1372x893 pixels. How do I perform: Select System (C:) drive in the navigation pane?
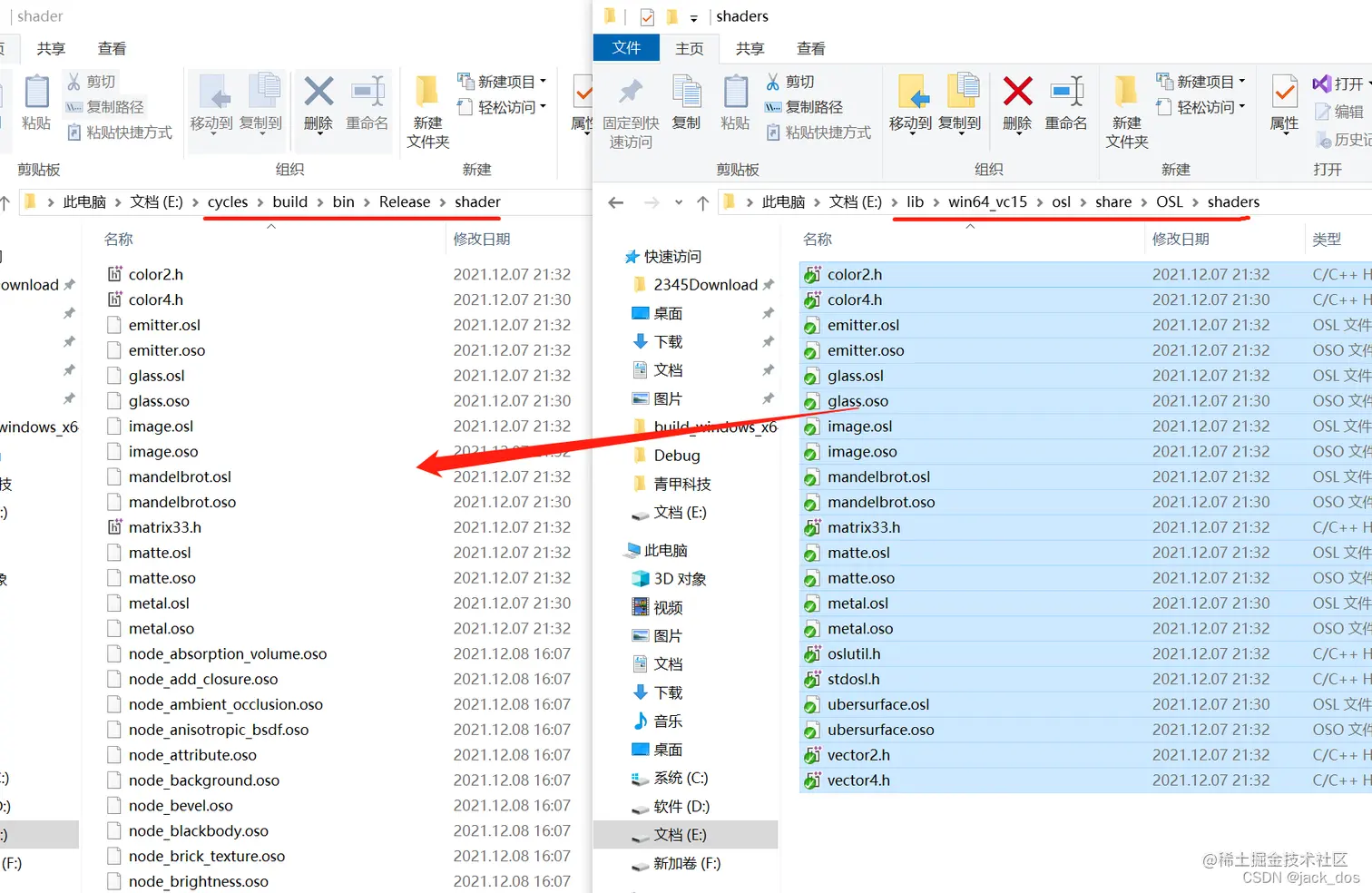670,778
